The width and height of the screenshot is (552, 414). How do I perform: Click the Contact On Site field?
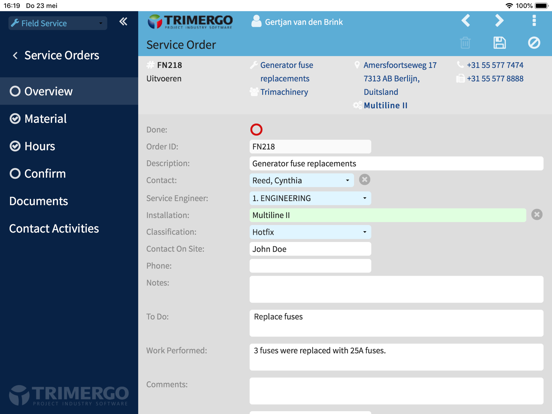click(310, 249)
